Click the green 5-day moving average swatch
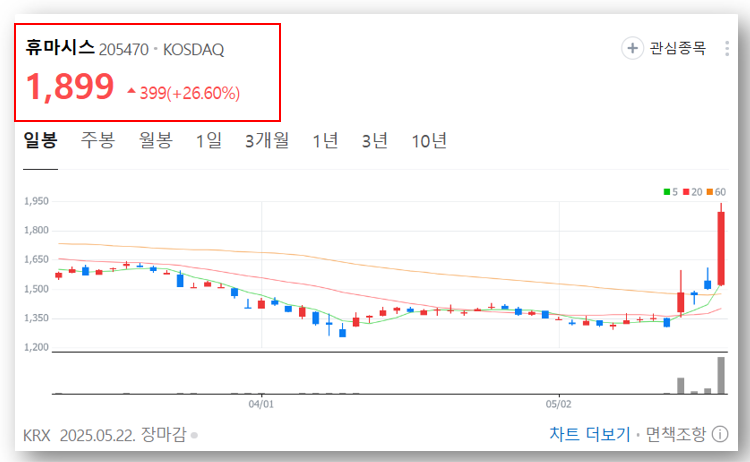This screenshot has height=462, width=750. coord(667,192)
